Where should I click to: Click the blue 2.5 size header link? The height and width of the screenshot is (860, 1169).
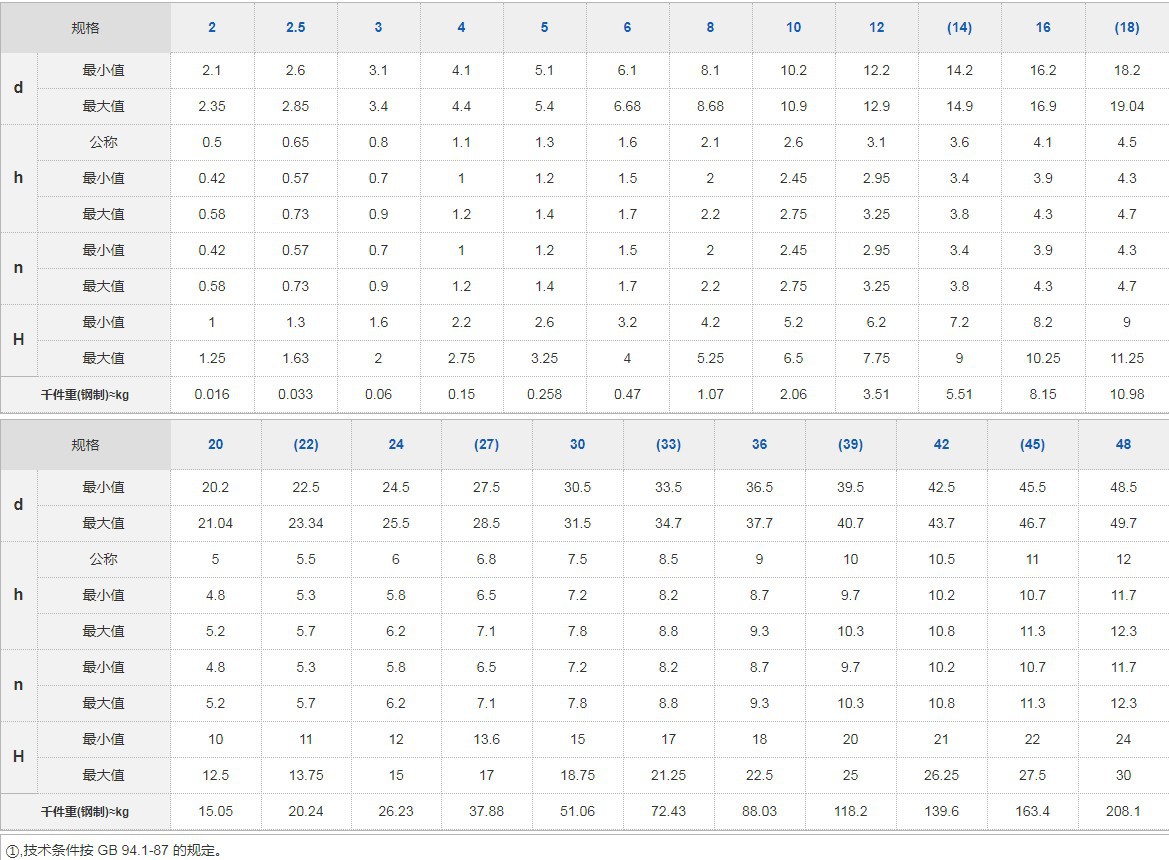click(x=295, y=27)
